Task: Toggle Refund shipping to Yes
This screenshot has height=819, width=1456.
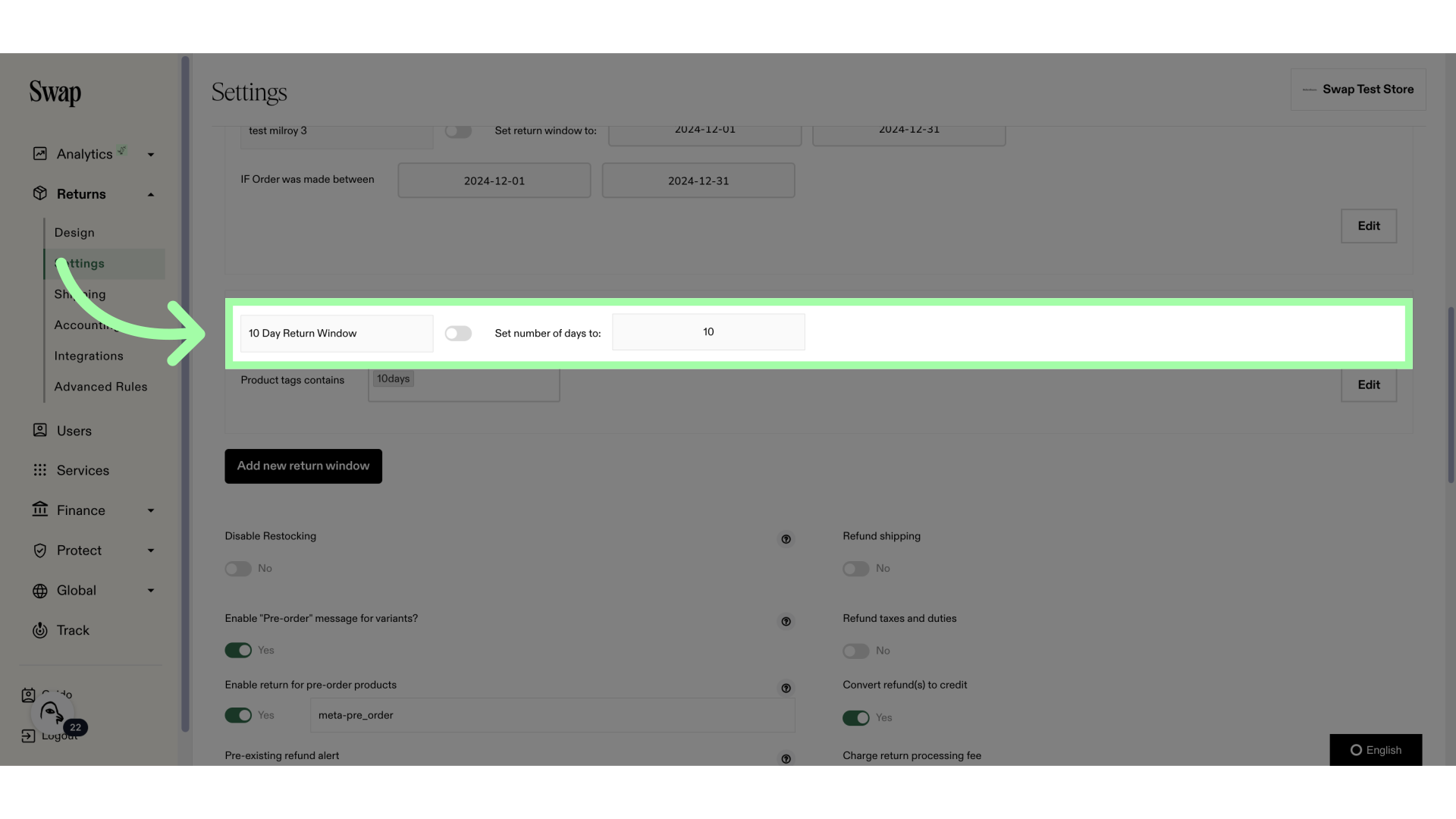Action: coord(855,568)
